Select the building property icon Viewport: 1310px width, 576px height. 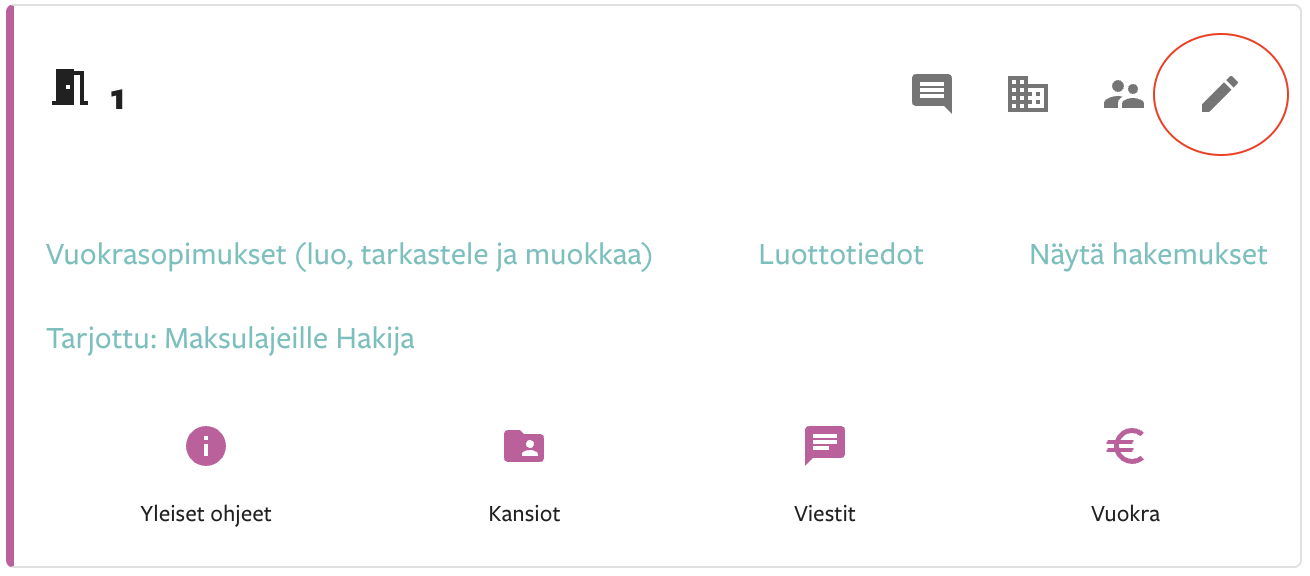pyautogui.click(x=1027, y=95)
